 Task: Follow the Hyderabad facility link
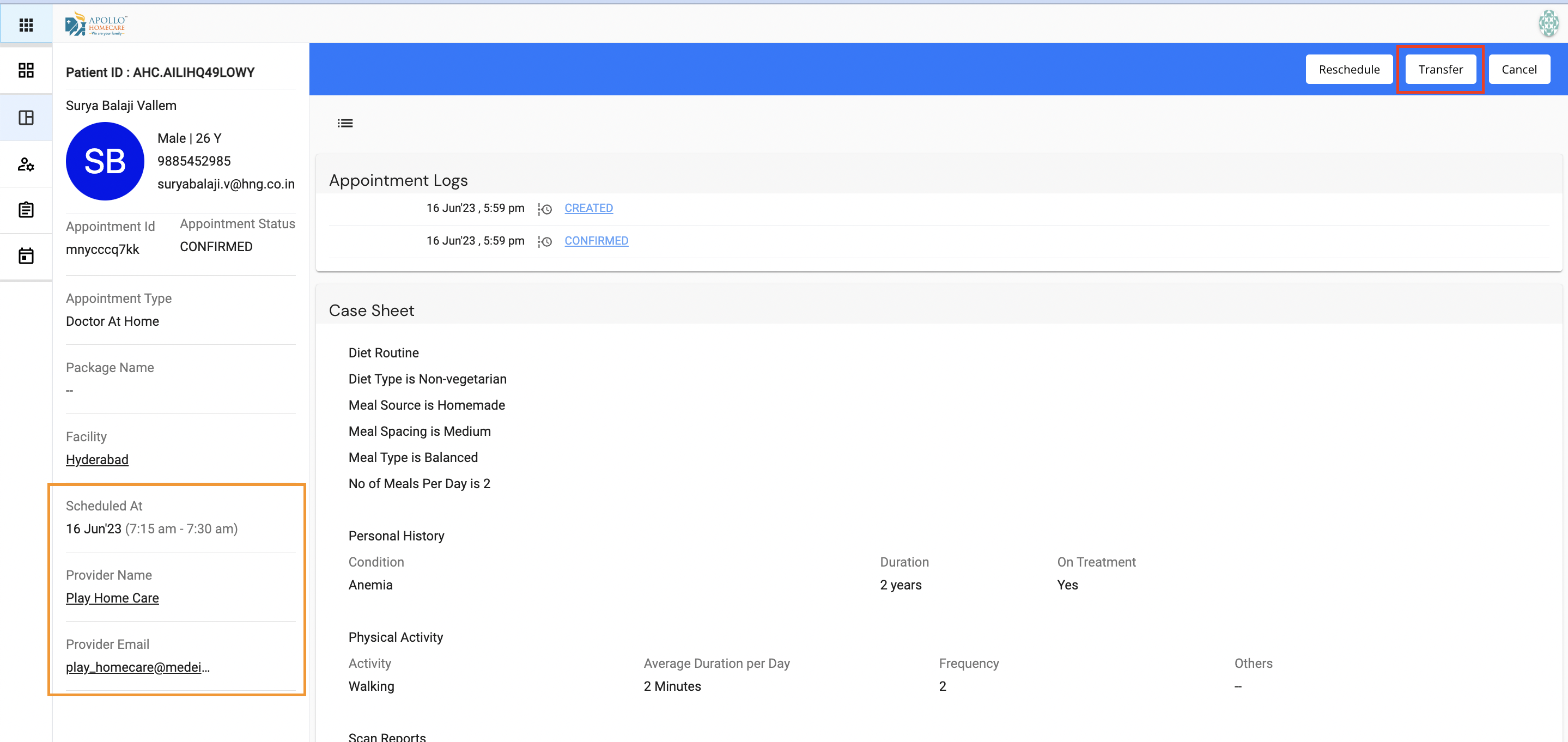[x=97, y=460]
